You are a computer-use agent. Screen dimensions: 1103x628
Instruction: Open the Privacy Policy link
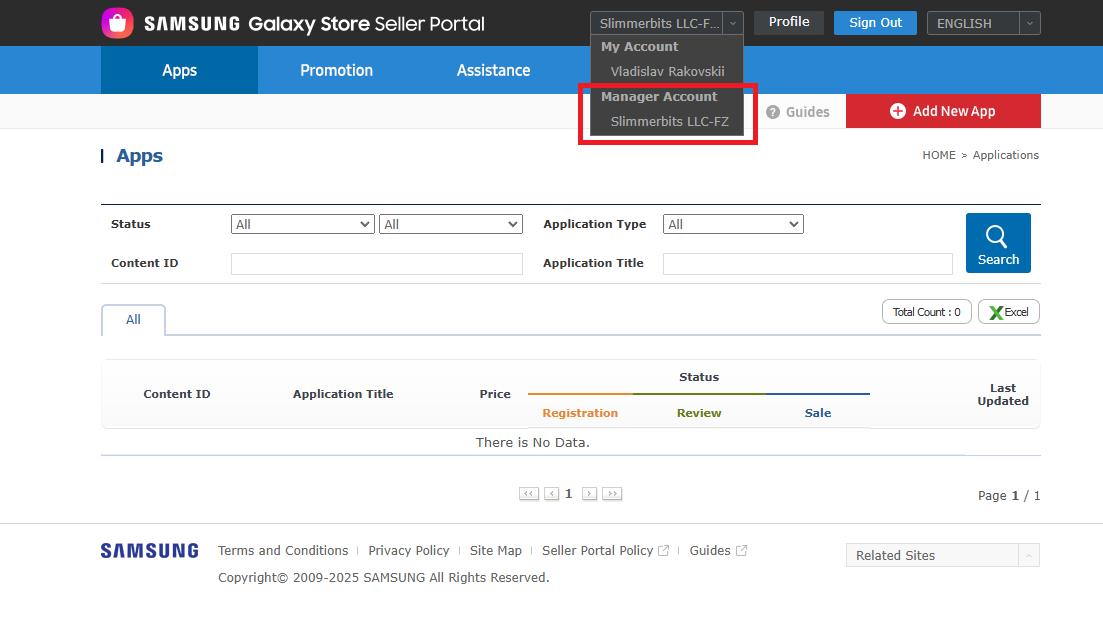[409, 551]
